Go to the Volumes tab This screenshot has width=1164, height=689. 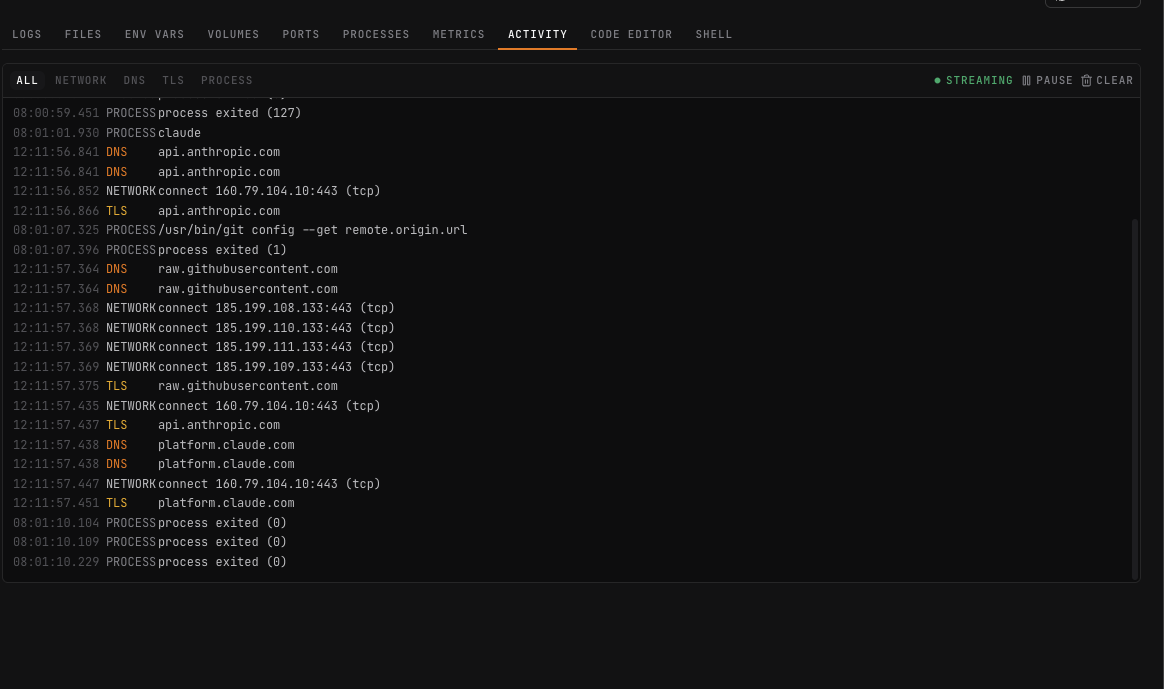point(233,34)
